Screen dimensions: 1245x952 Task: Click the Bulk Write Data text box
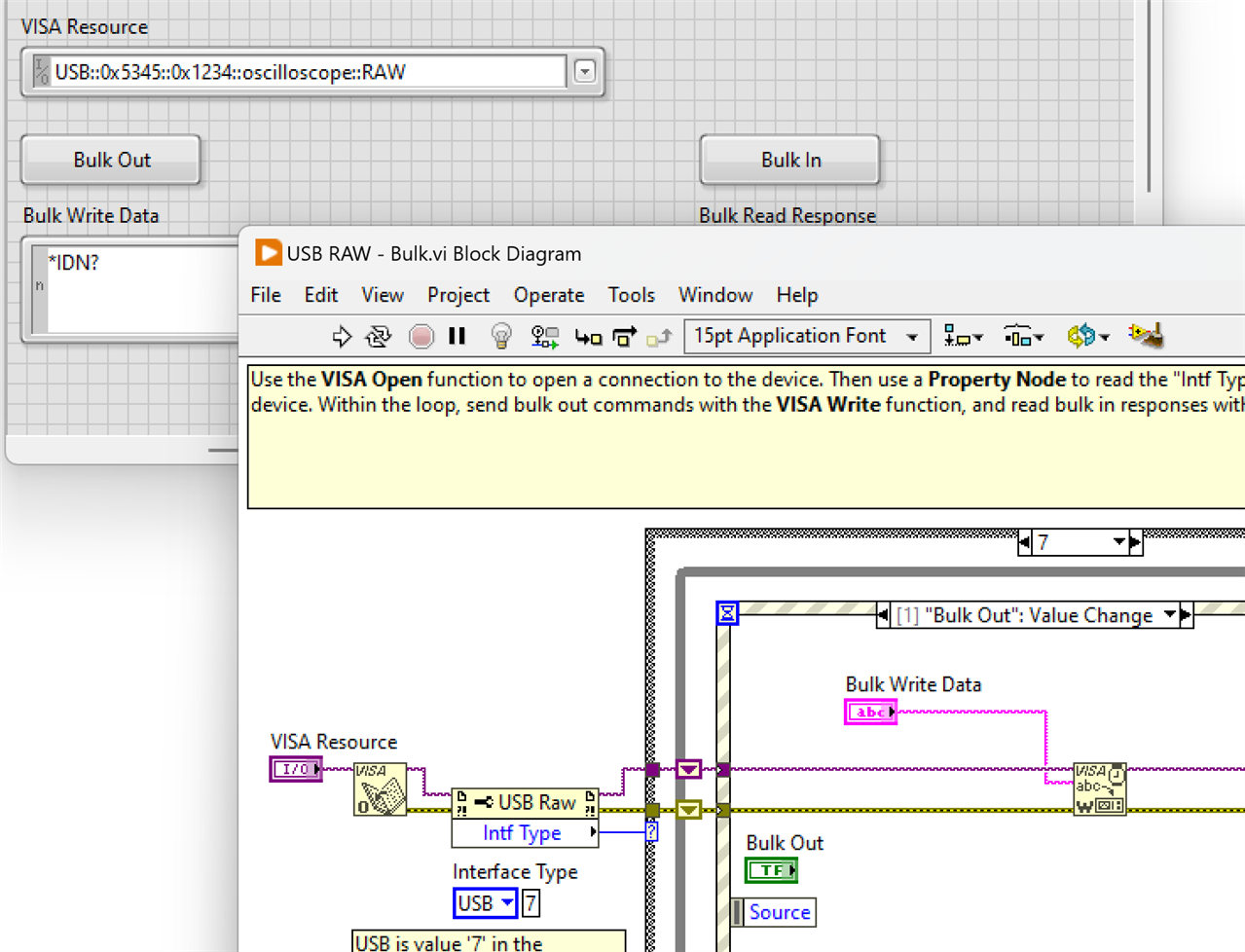pos(141,290)
